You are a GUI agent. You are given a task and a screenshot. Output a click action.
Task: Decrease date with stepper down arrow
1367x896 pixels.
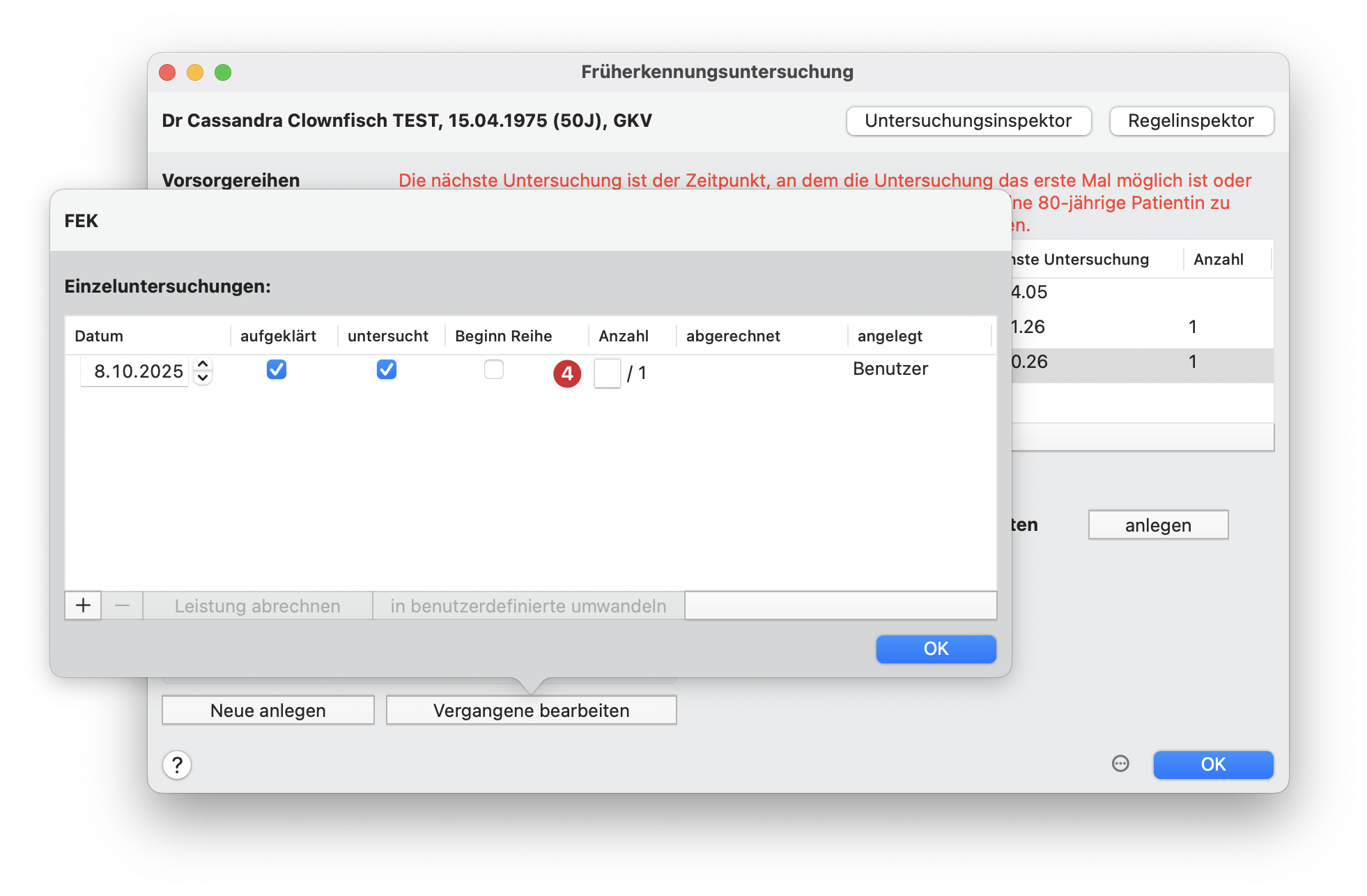tap(203, 378)
